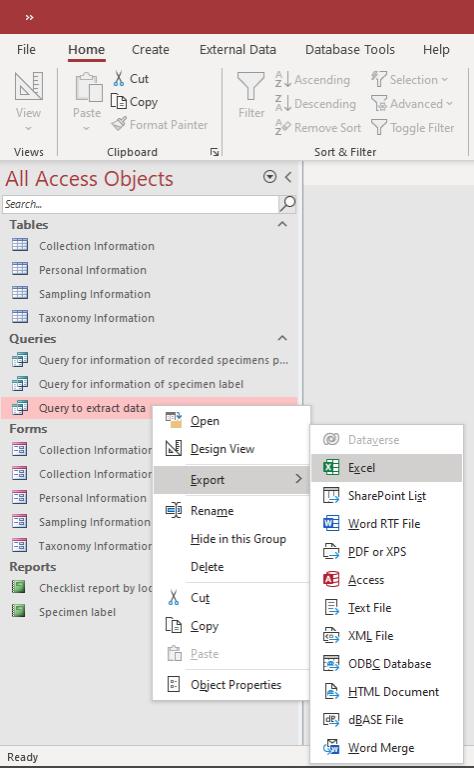Collapse the Tables group
This screenshot has height=768, width=474.
click(282, 224)
